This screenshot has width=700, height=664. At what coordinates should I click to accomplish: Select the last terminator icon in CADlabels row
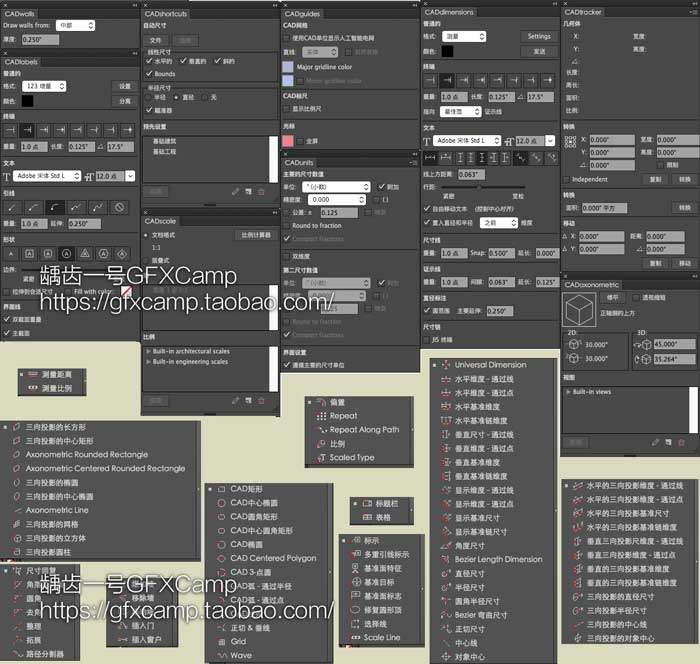click(x=128, y=130)
